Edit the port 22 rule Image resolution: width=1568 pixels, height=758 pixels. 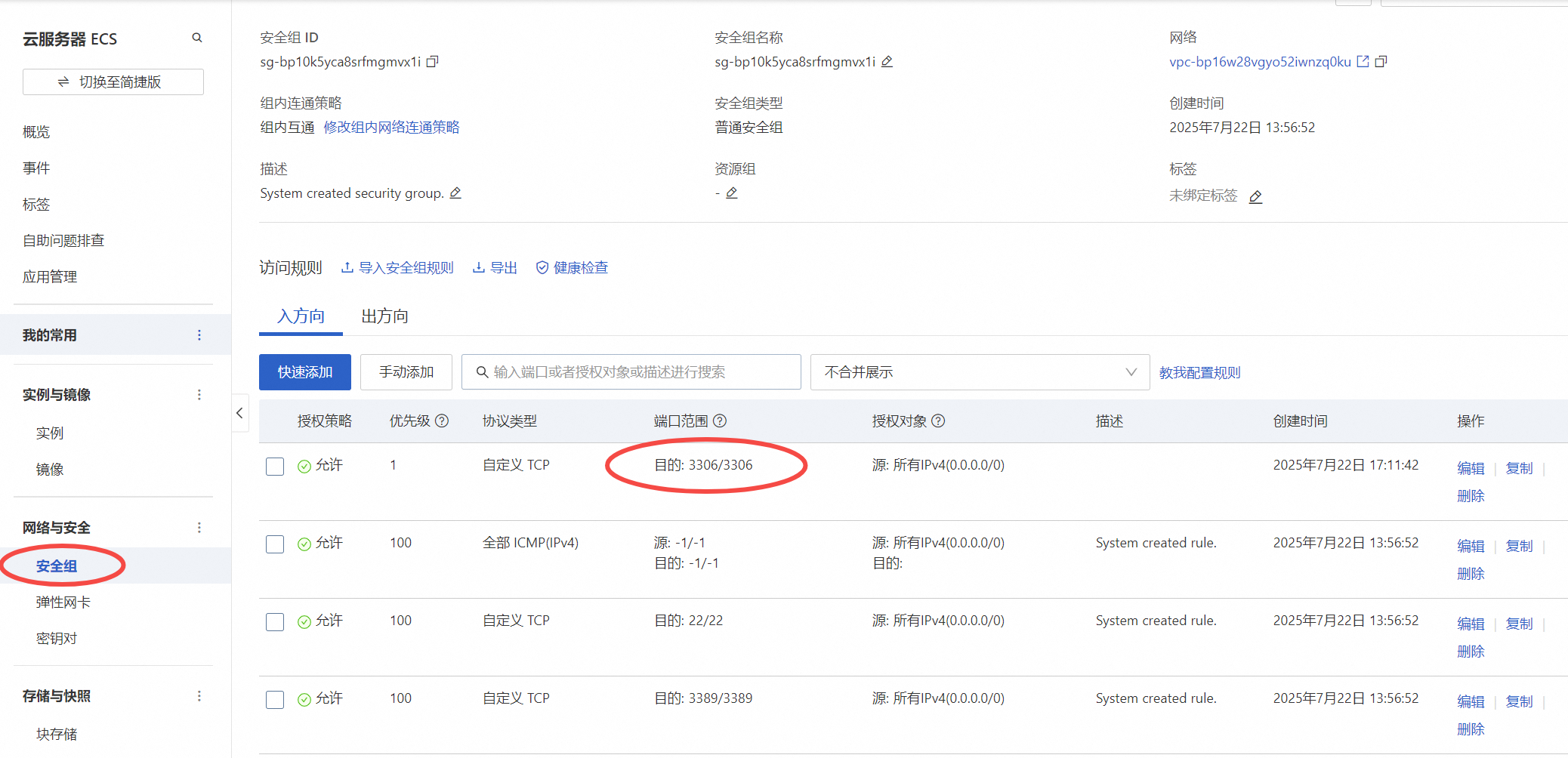click(1471, 624)
